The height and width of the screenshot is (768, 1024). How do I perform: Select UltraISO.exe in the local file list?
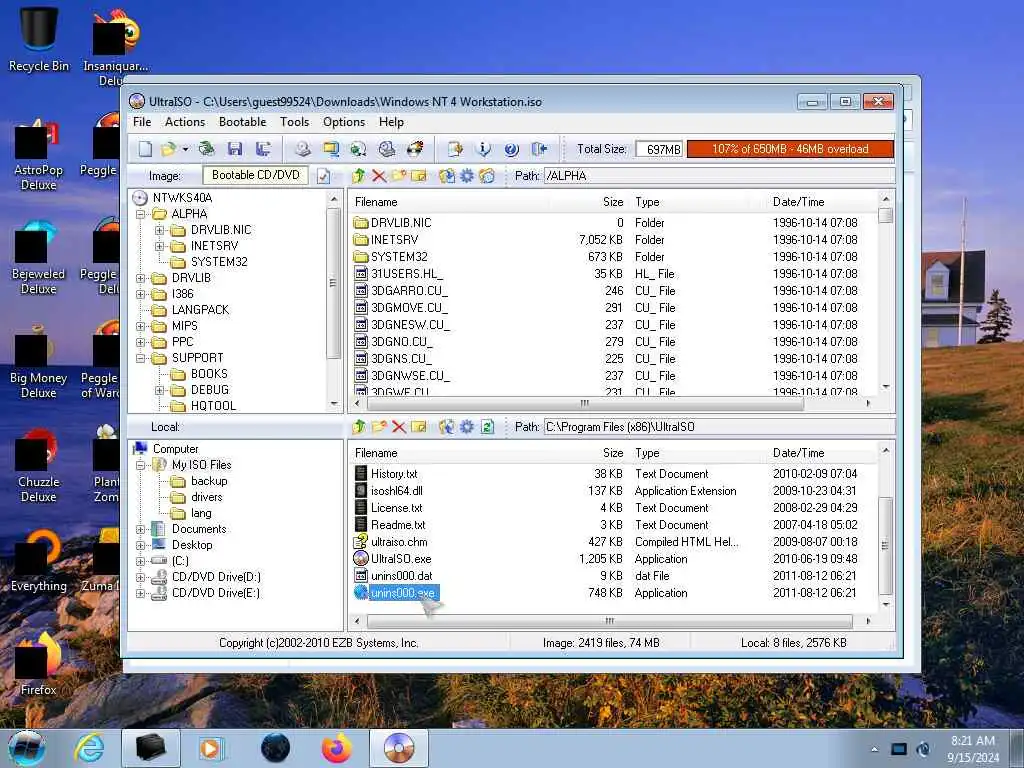pyautogui.click(x=400, y=559)
